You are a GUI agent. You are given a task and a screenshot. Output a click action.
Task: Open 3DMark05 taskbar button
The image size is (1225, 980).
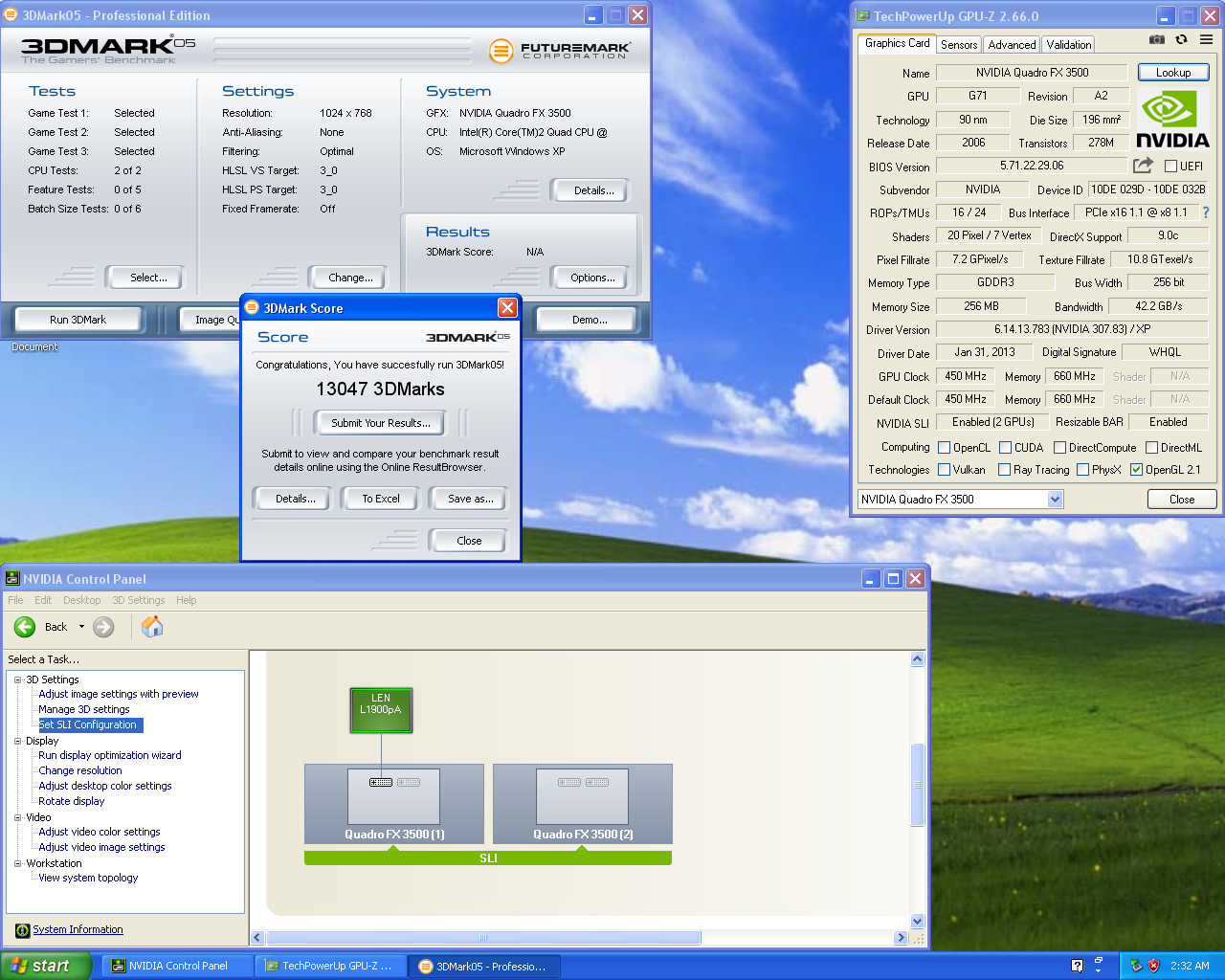point(484,966)
